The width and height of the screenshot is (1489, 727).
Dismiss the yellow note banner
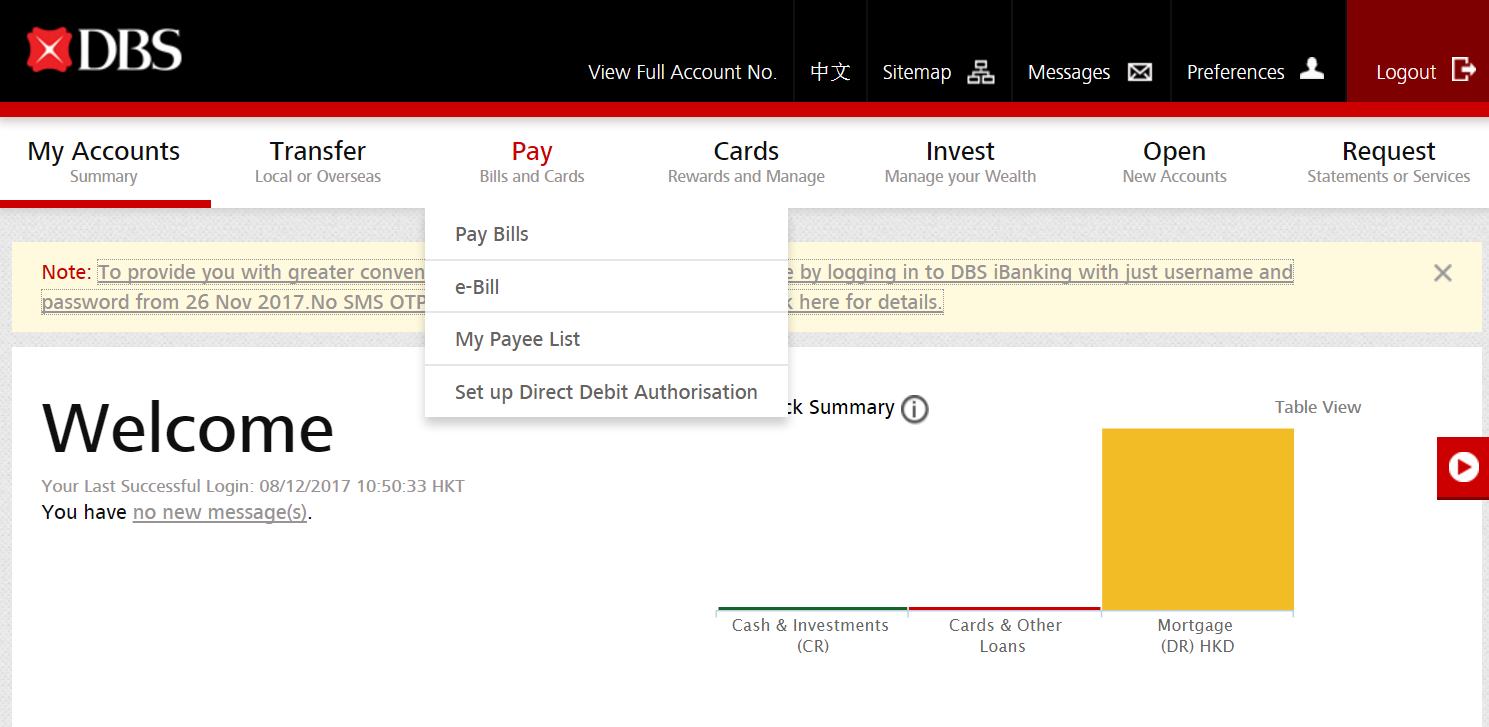(1442, 273)
